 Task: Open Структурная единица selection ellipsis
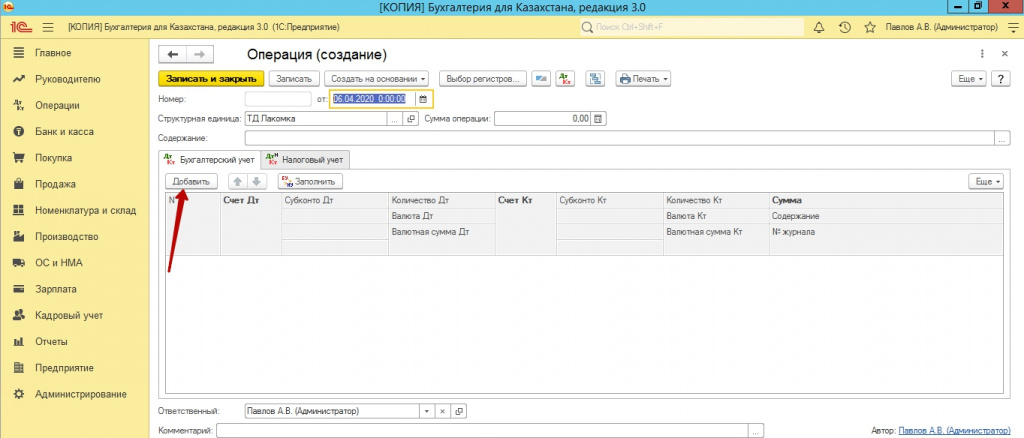[394, 119]
